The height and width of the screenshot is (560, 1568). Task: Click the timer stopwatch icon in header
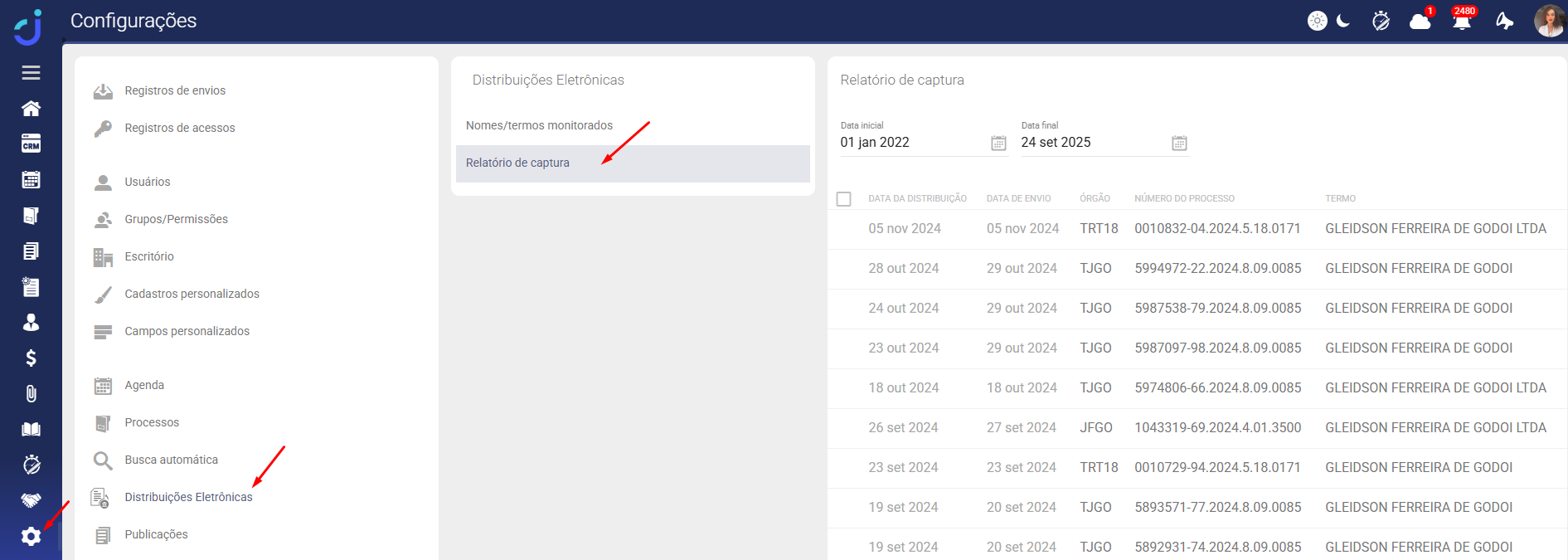(1381, 22)
